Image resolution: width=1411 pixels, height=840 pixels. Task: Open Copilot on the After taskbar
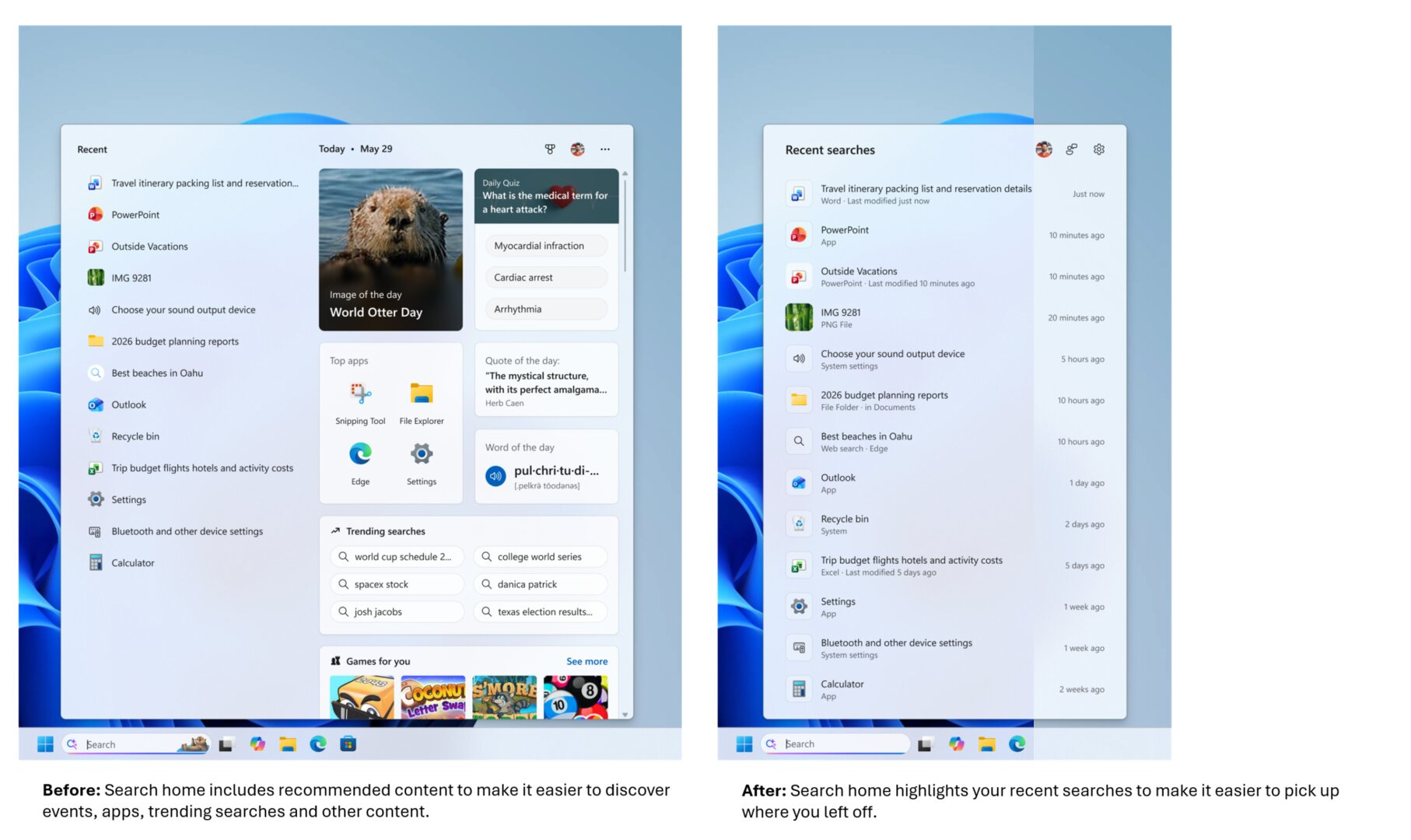[957, 744]
